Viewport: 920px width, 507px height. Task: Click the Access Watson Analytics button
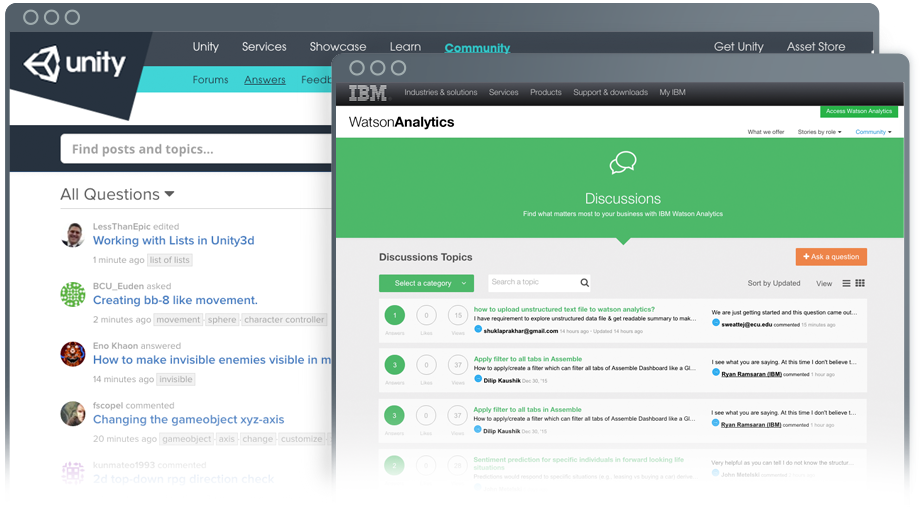859,111
